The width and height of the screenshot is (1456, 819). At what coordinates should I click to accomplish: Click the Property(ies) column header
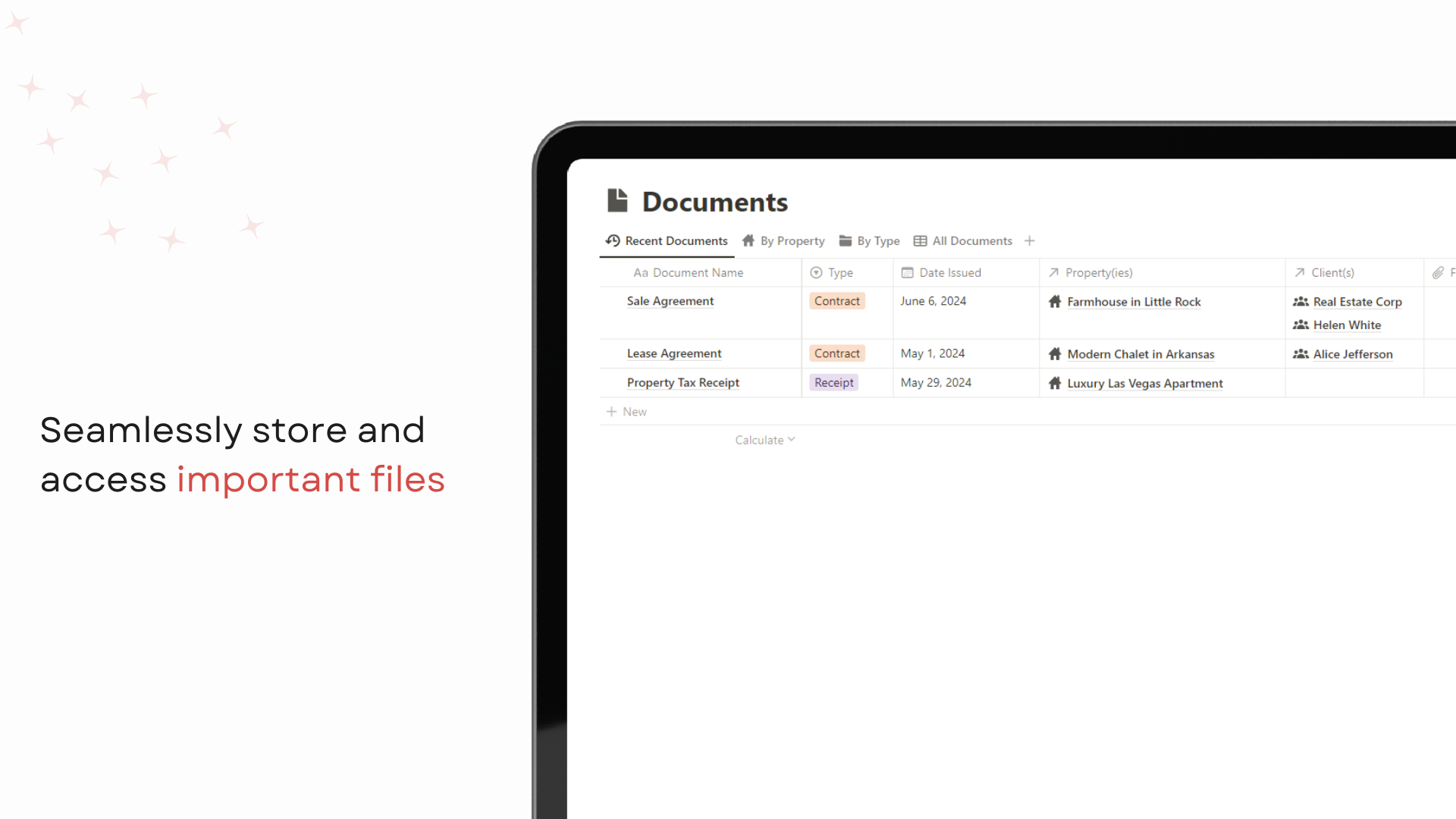coord(1162,272)
